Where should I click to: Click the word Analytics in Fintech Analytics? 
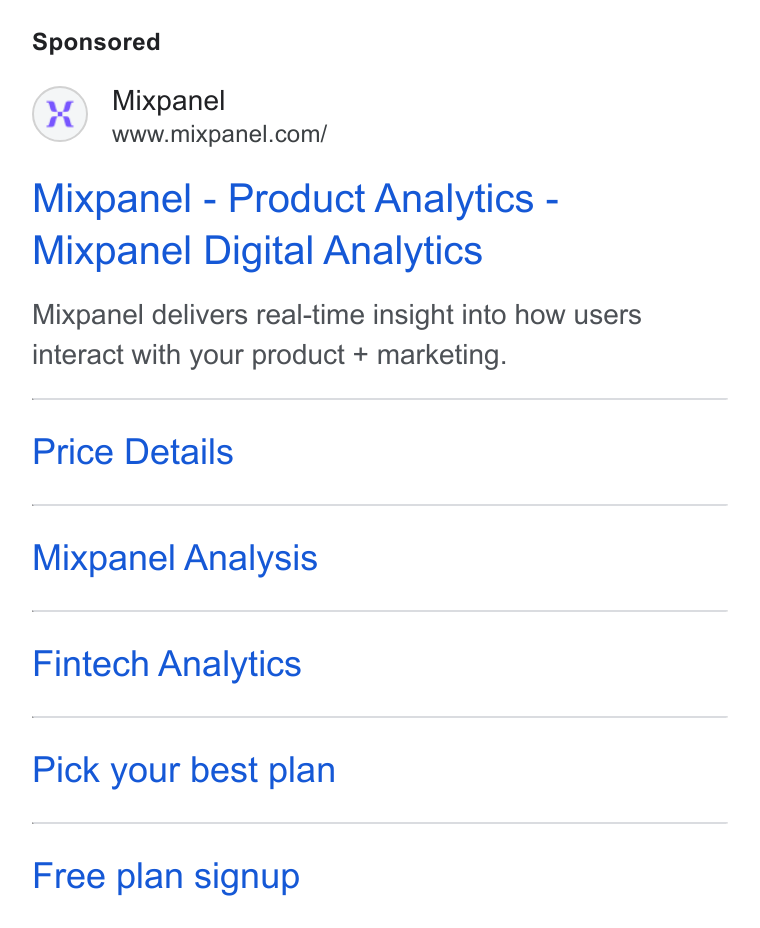(x=230, y=664)
